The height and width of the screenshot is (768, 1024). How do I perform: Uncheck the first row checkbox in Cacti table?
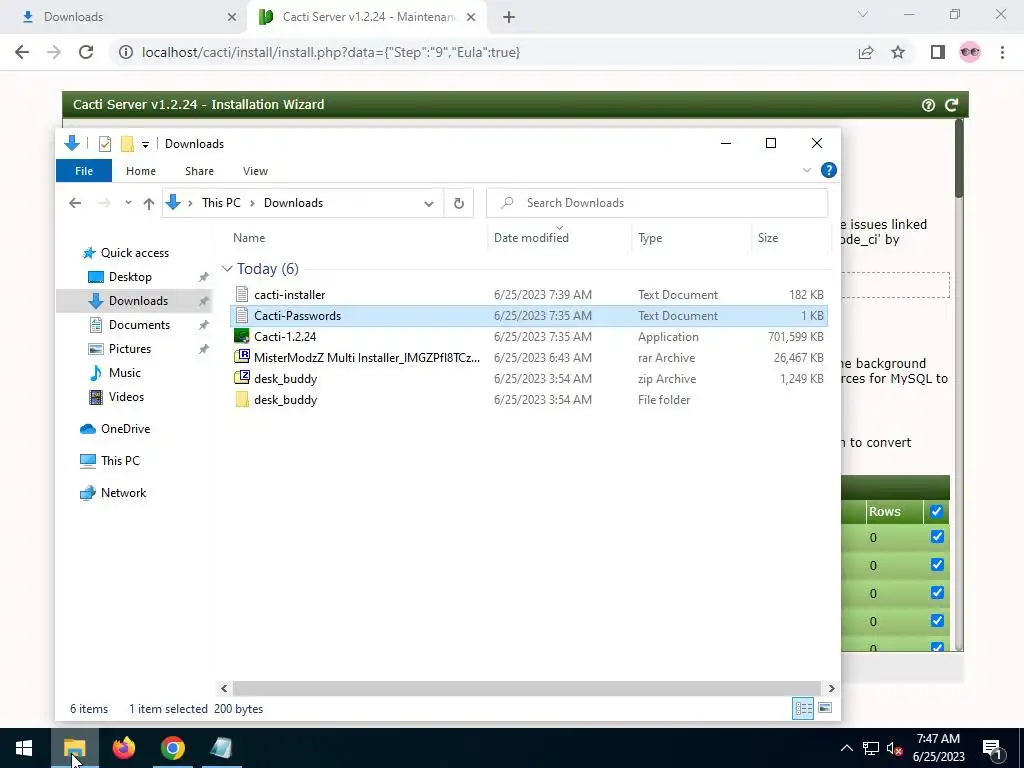click(x=937, y=537)
